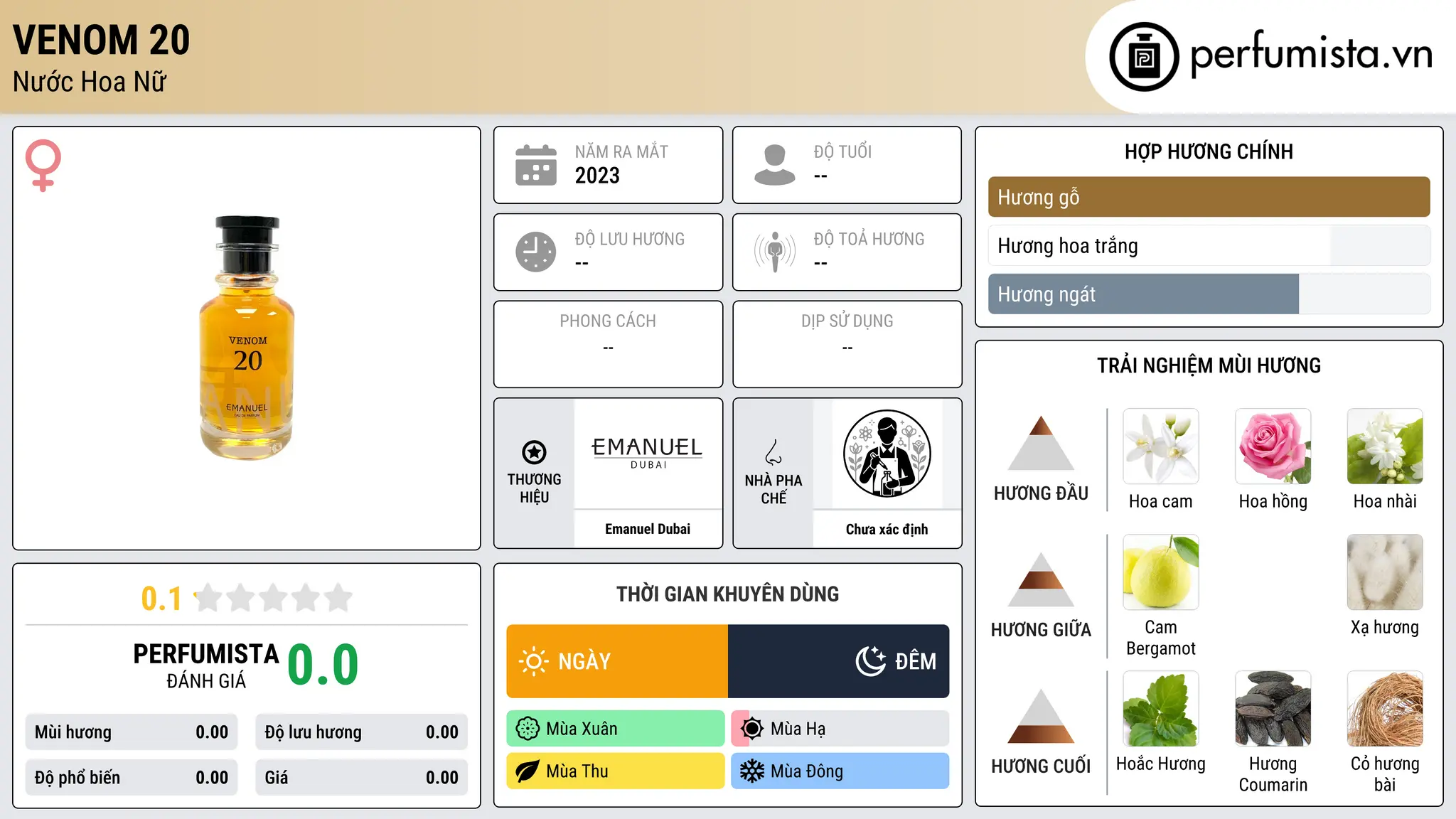Select the orange Ngày segment
Image resolution: width=1456 pixels, height=819 pixels.
617,661
